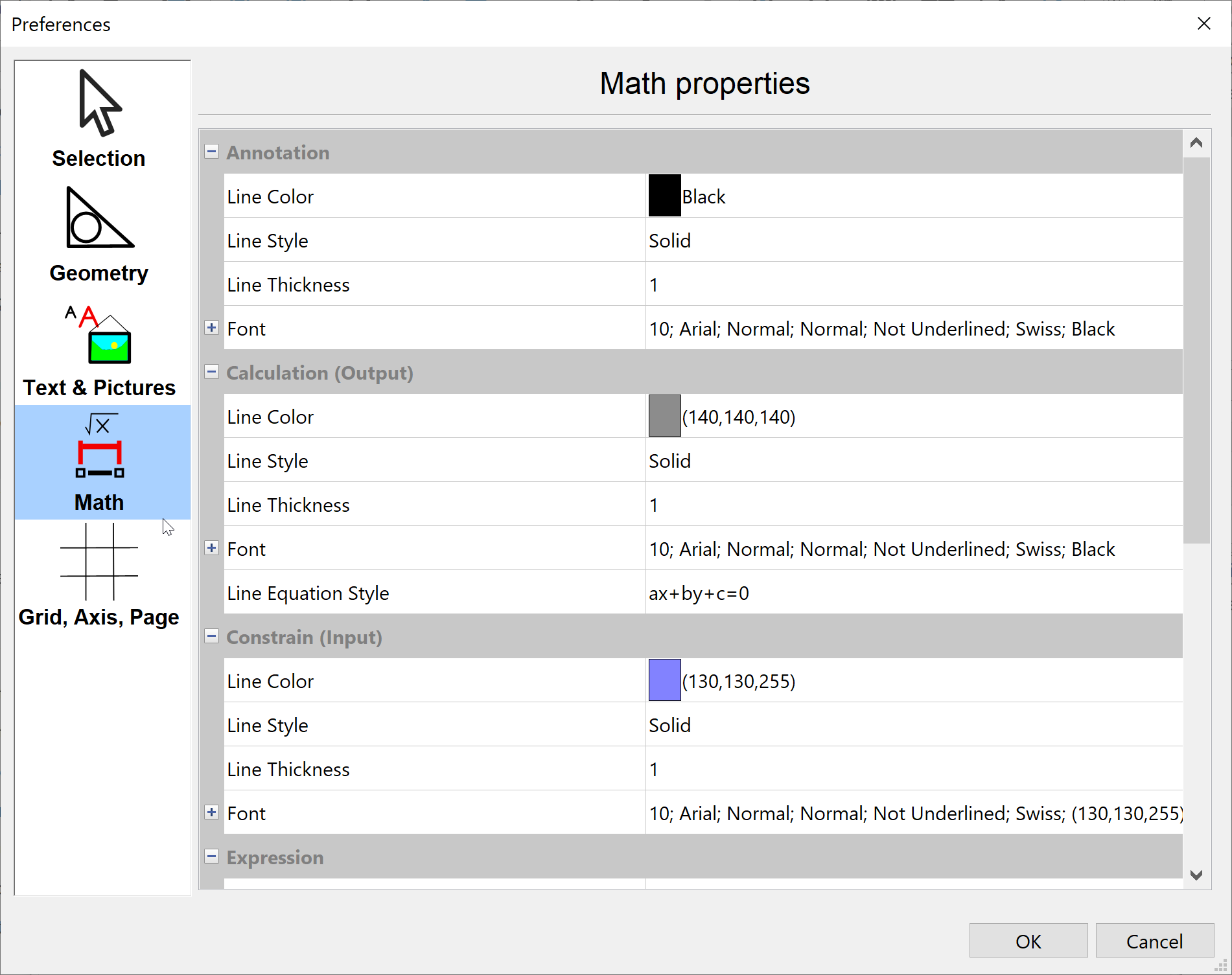Image resolution: width=1232 pixels, height=975 pixels.
Task: Open the Geometry preferences category
Action: (99, 235)
